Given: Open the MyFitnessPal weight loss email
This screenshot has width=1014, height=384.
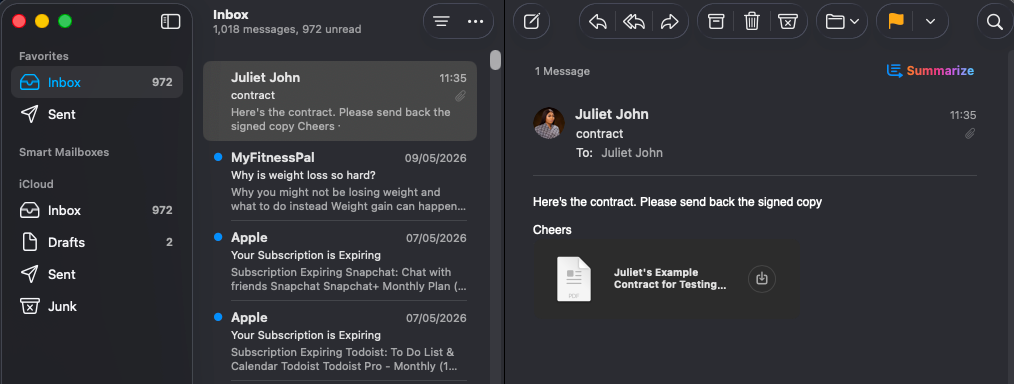Looking at the screenshot, I should [x=340, y=181].
